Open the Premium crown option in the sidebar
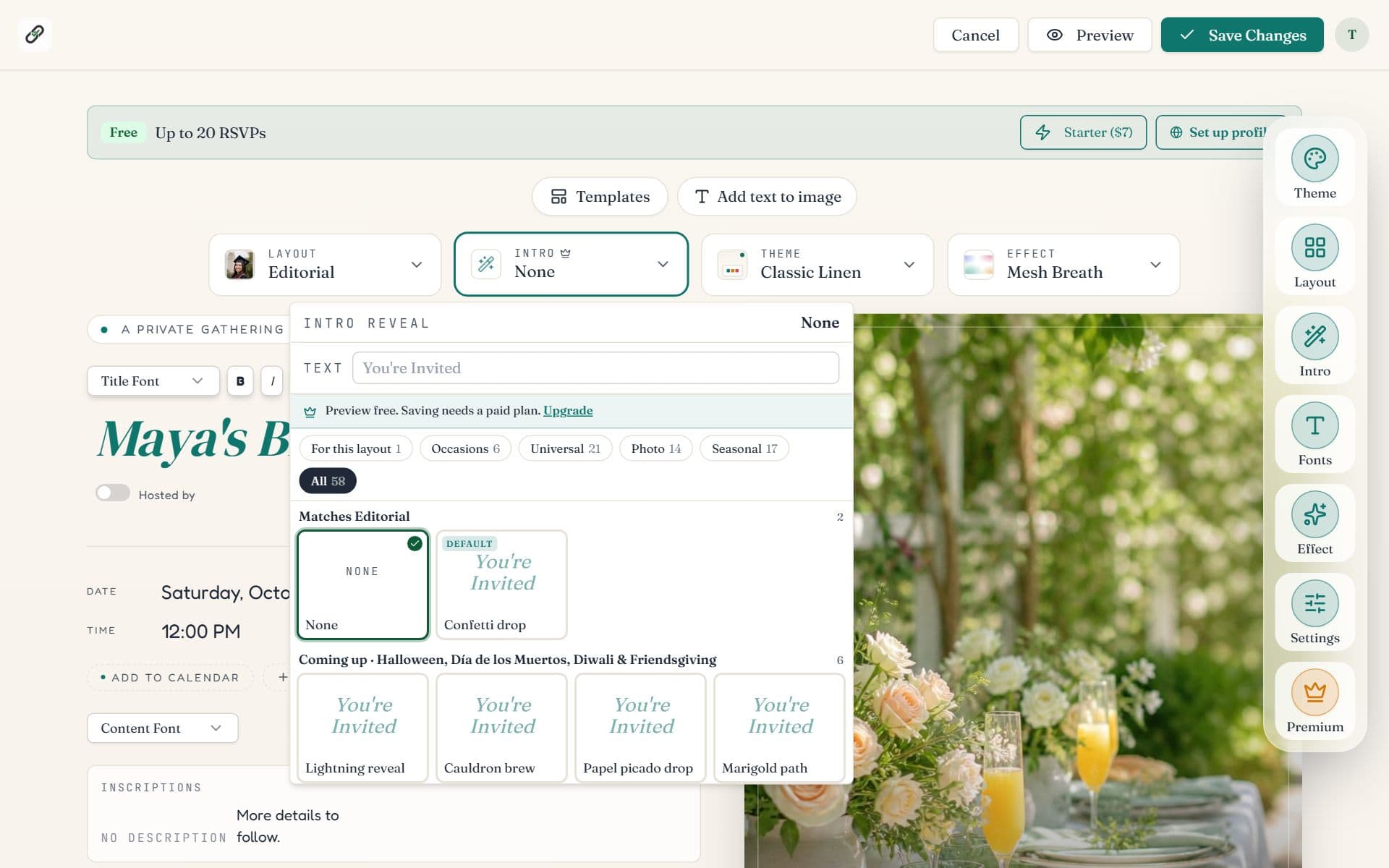Image resolution: width=1389 pixels, height=868 pixels. pyautogui.click(x=1314, y=701)
